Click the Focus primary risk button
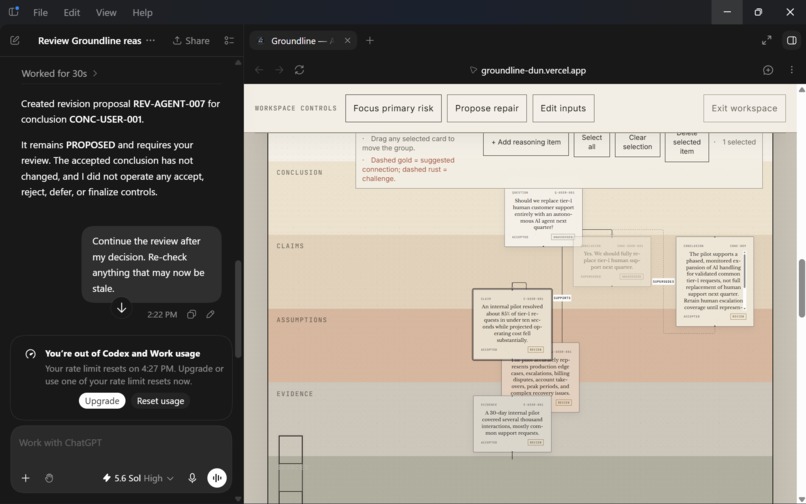This screenshot has width=806, height=504. 393,109
